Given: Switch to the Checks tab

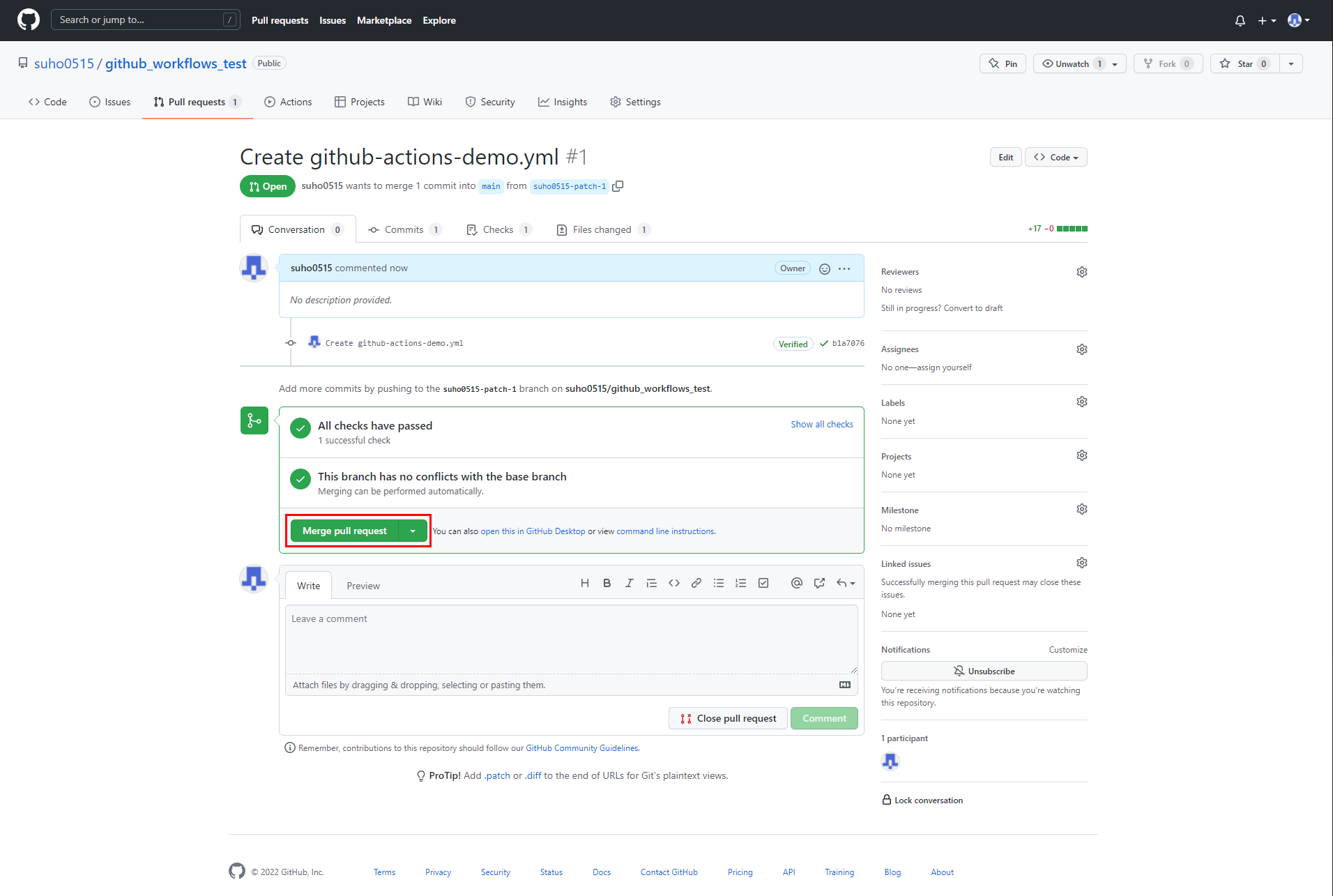Looking at the screenshot, I should click(499, 229).
